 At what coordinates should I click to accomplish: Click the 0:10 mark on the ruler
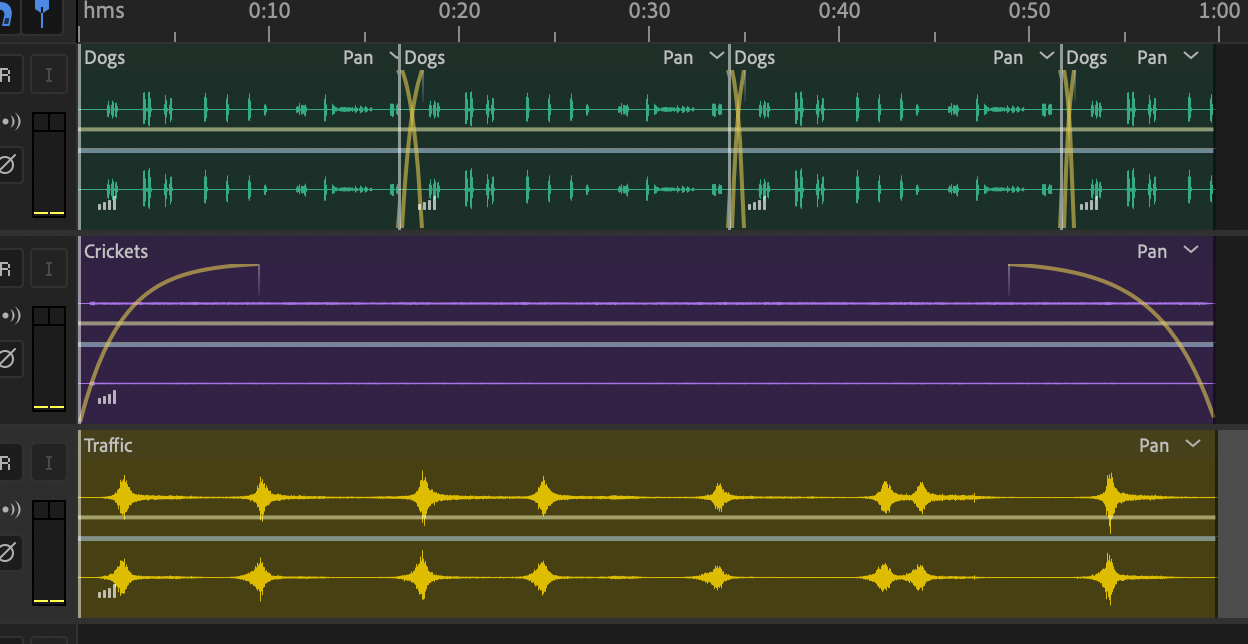(270, 11)
